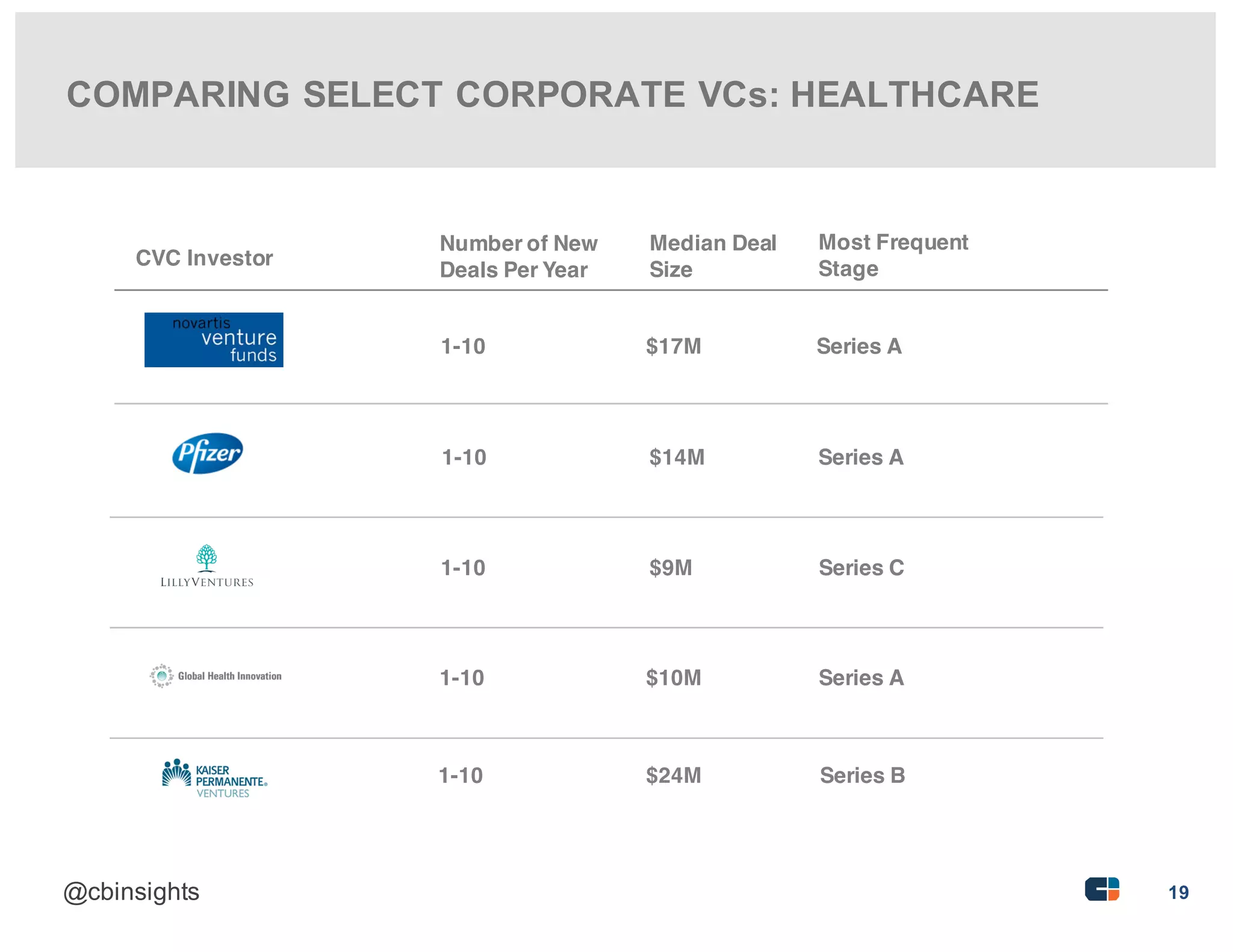This screenshot has width=1233, height=952.
Task: Click the Novartis Venture Funds logo
Action: [x=214, y=340]
